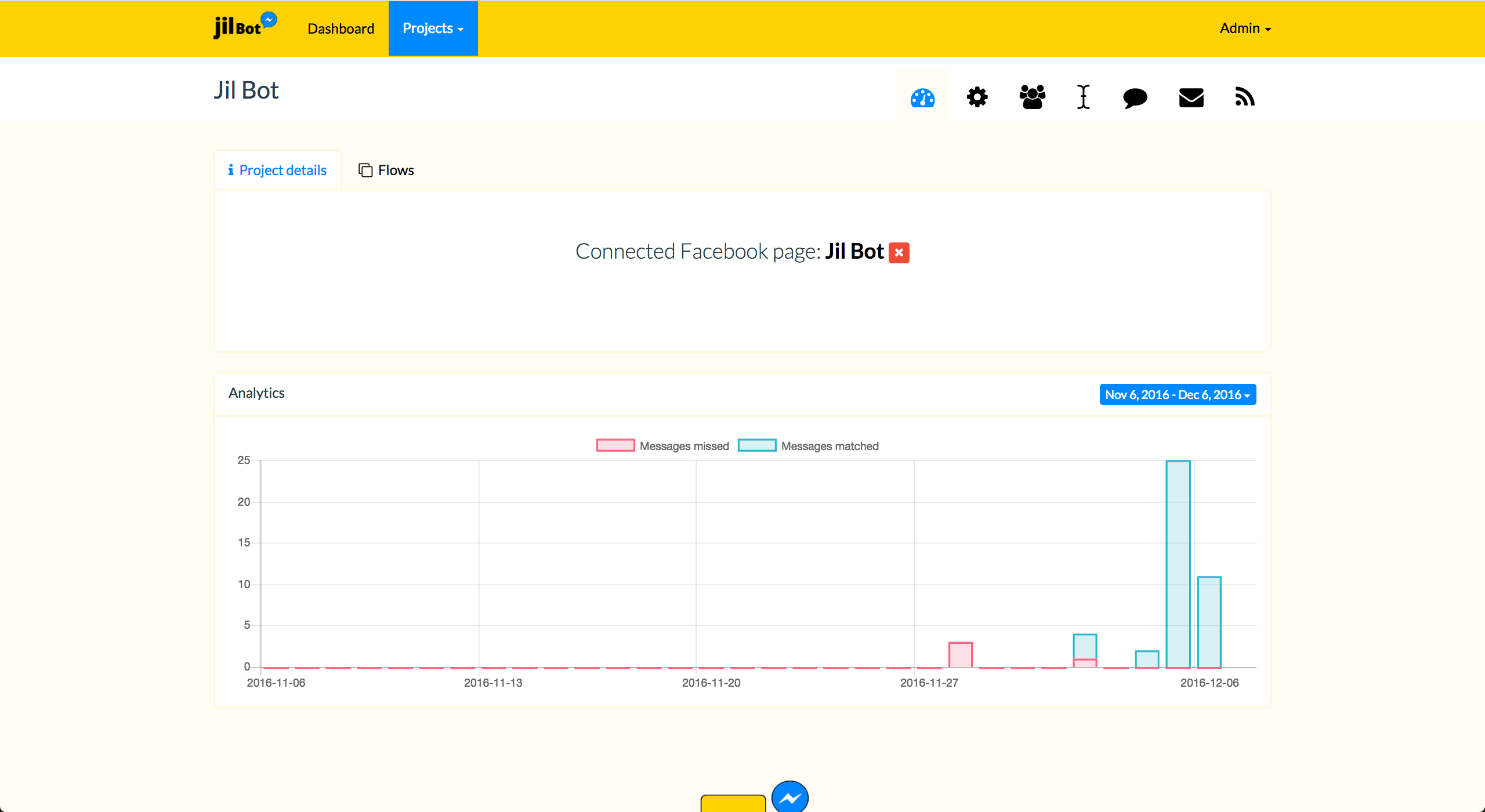
Task: Select the Project details tab
Action: tap(277, 171)
